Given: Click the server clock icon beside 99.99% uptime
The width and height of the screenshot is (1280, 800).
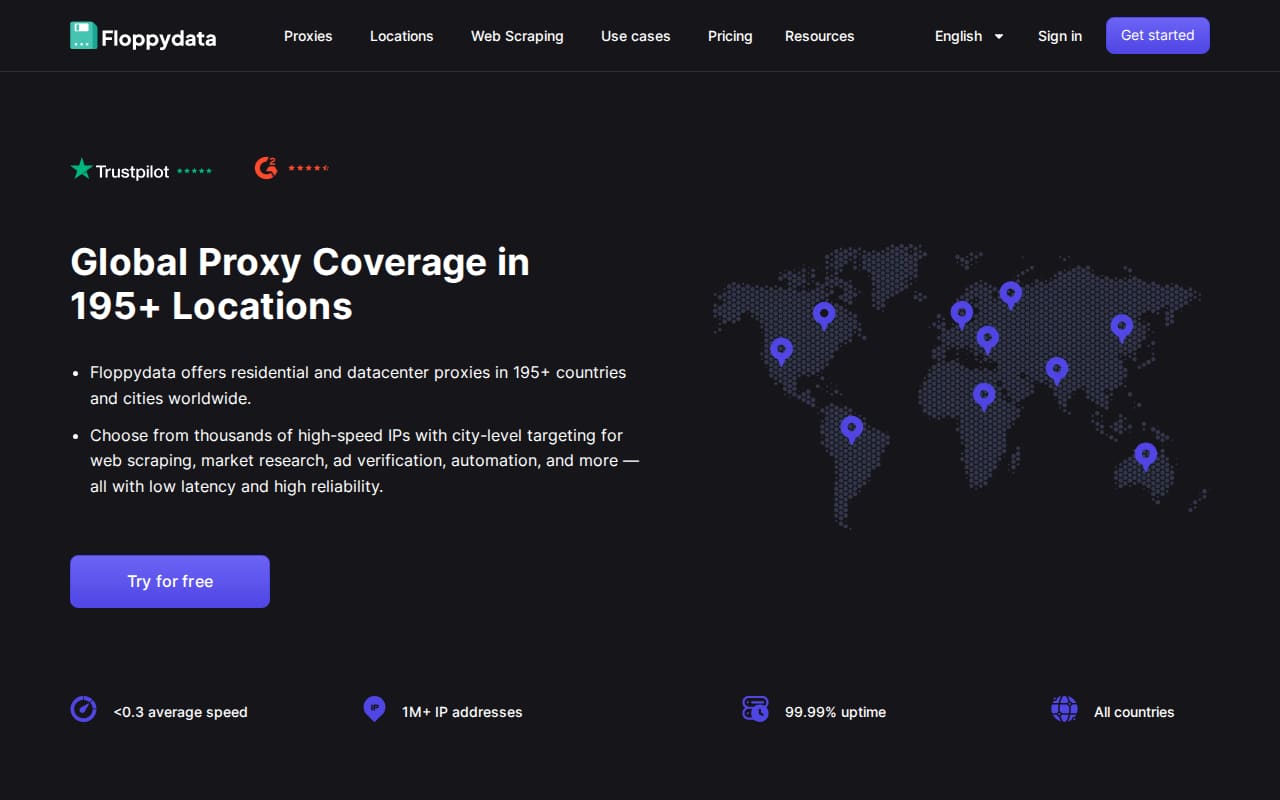Looking at the screenshot, I should [755, 709].
